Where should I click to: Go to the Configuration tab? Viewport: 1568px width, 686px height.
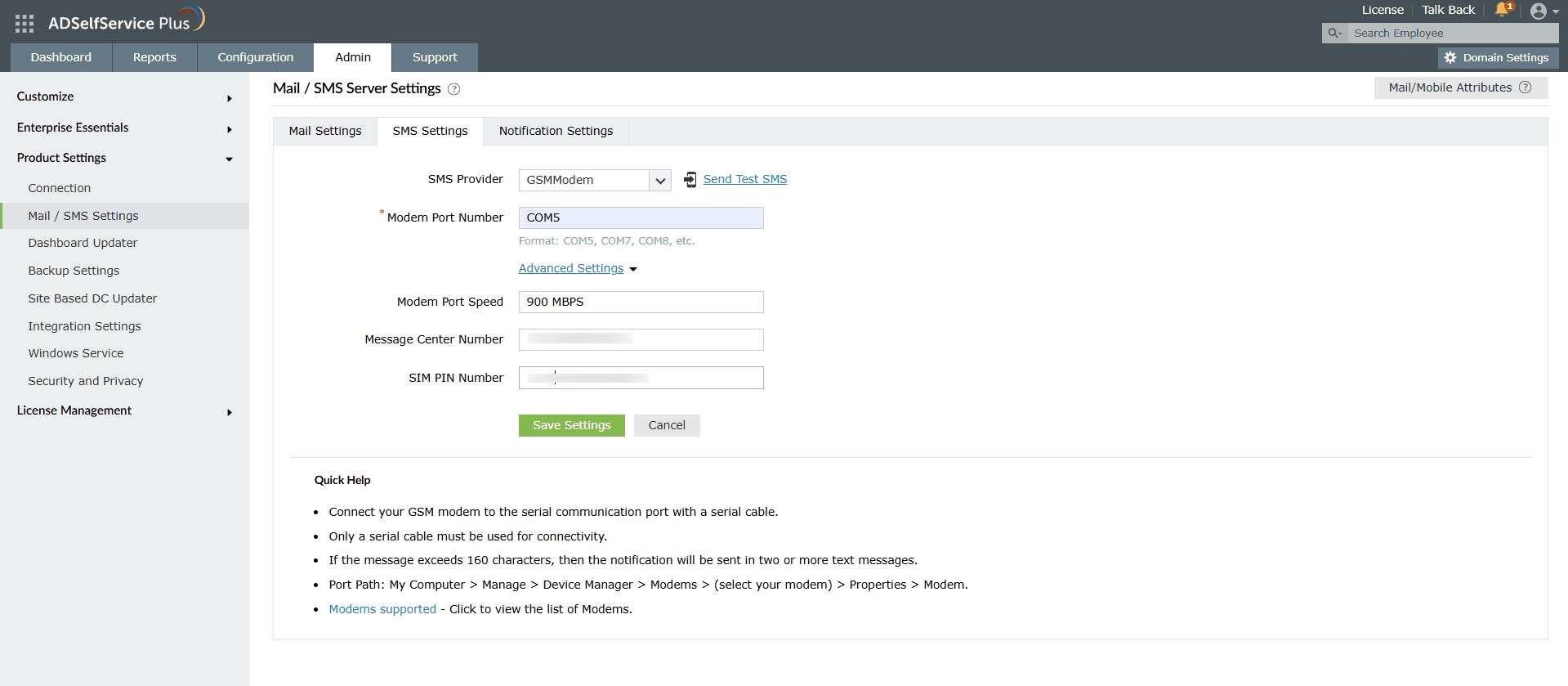[255, 57]
